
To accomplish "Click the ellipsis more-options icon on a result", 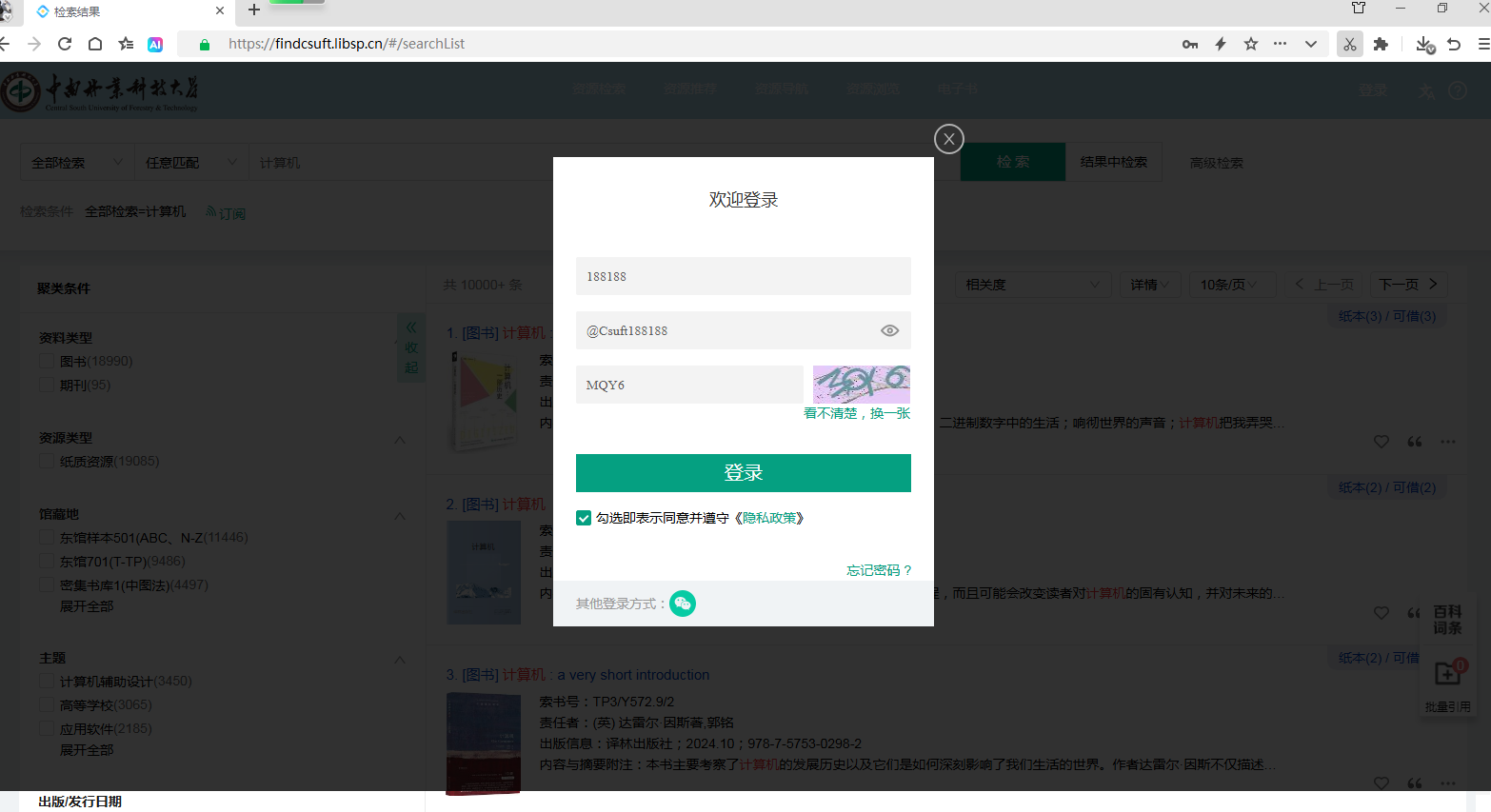I will [x=1449, y=441].
